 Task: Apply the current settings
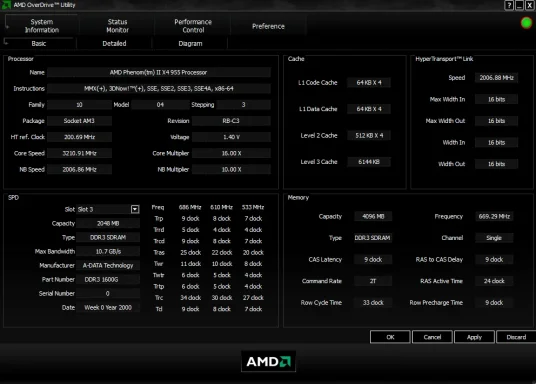pos(474,337)
